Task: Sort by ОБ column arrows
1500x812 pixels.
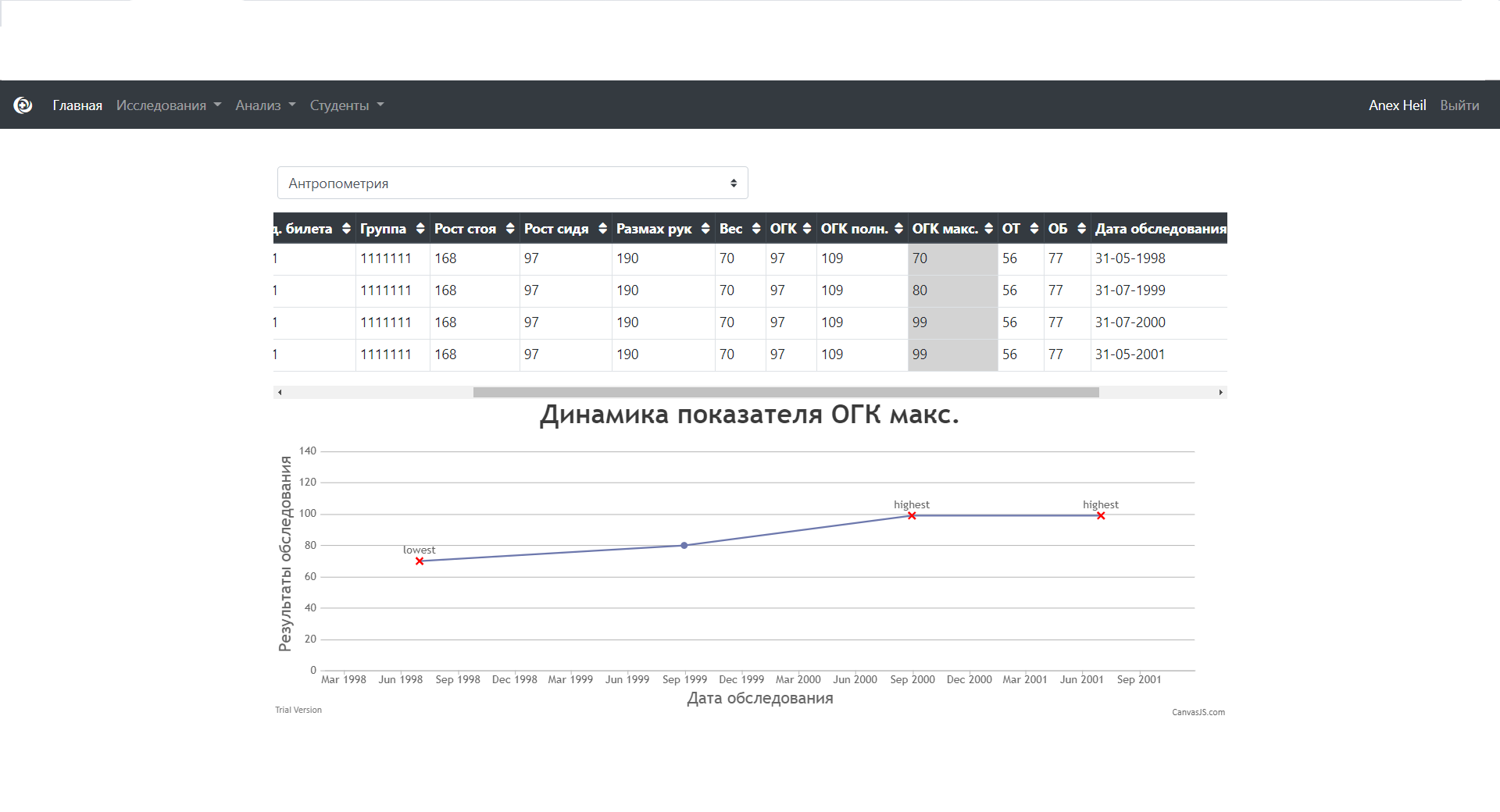Action: pyautogui.click(x=1081, y=228)
